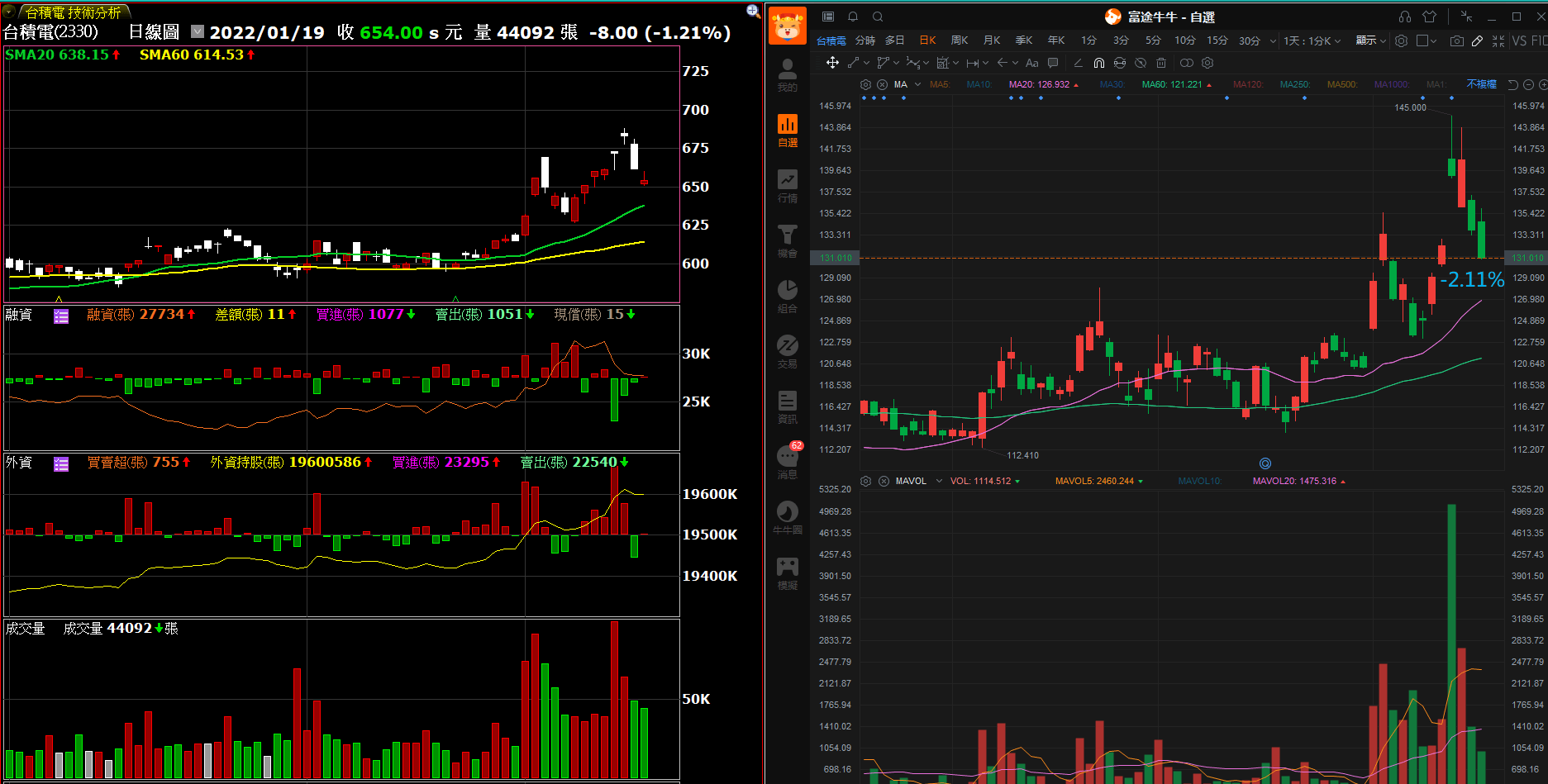Open drawing tools settings gear
Image resolution: width=1548 pixels, height=784 pixels.
pos(1207,63)
